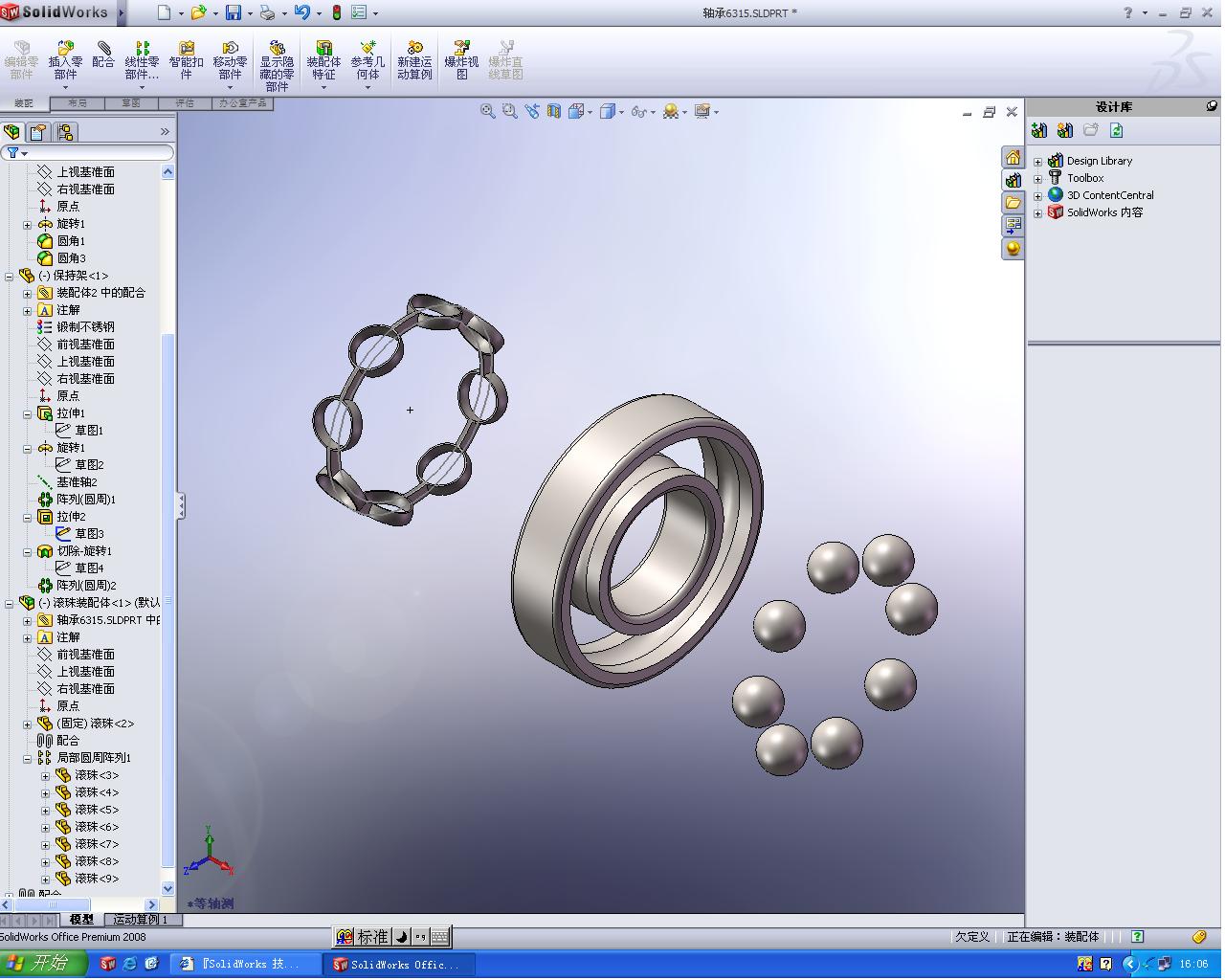Click the SolidWorks quick launch icon
1225x980 pixels.
pyautogui.click(x=108, y=964)
